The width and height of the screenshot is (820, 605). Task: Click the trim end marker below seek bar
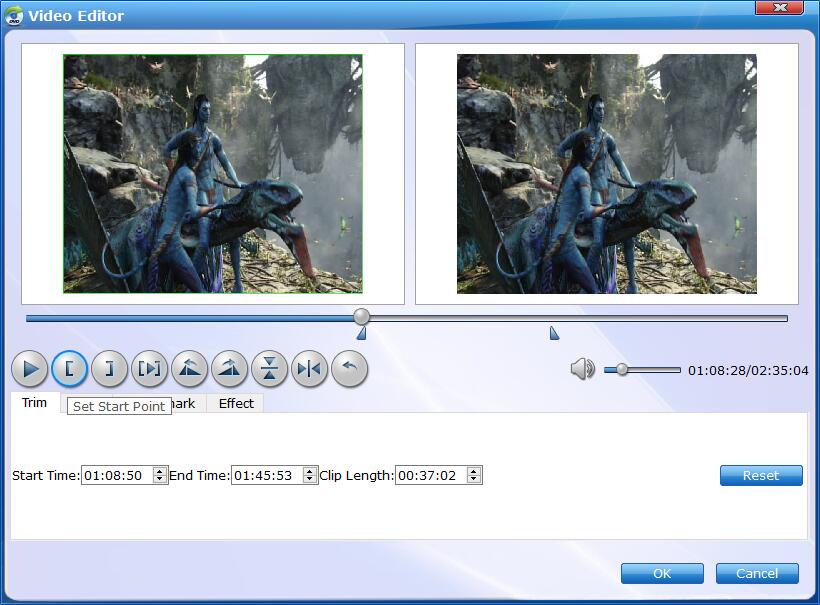click(x=554, y=334)
